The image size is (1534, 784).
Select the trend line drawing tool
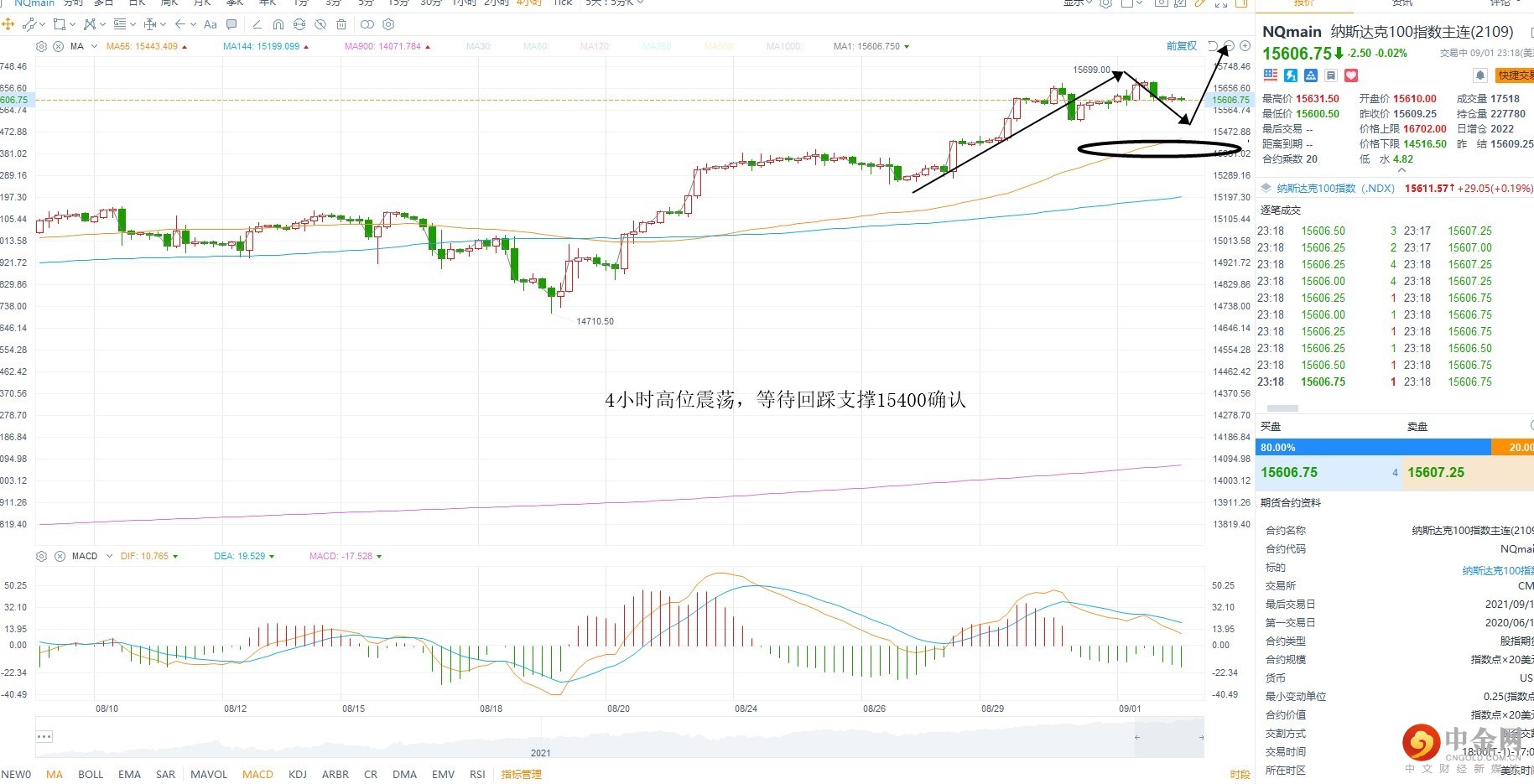[30, 24]
